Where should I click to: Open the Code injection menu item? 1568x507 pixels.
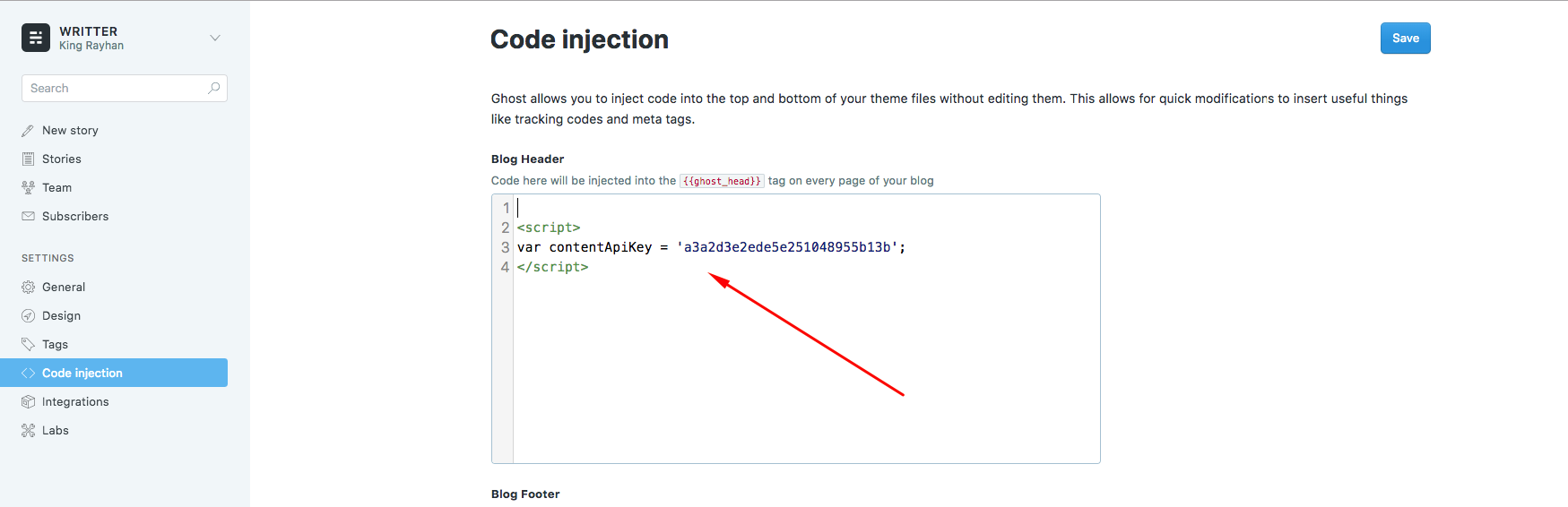click(x=114, y=373)
